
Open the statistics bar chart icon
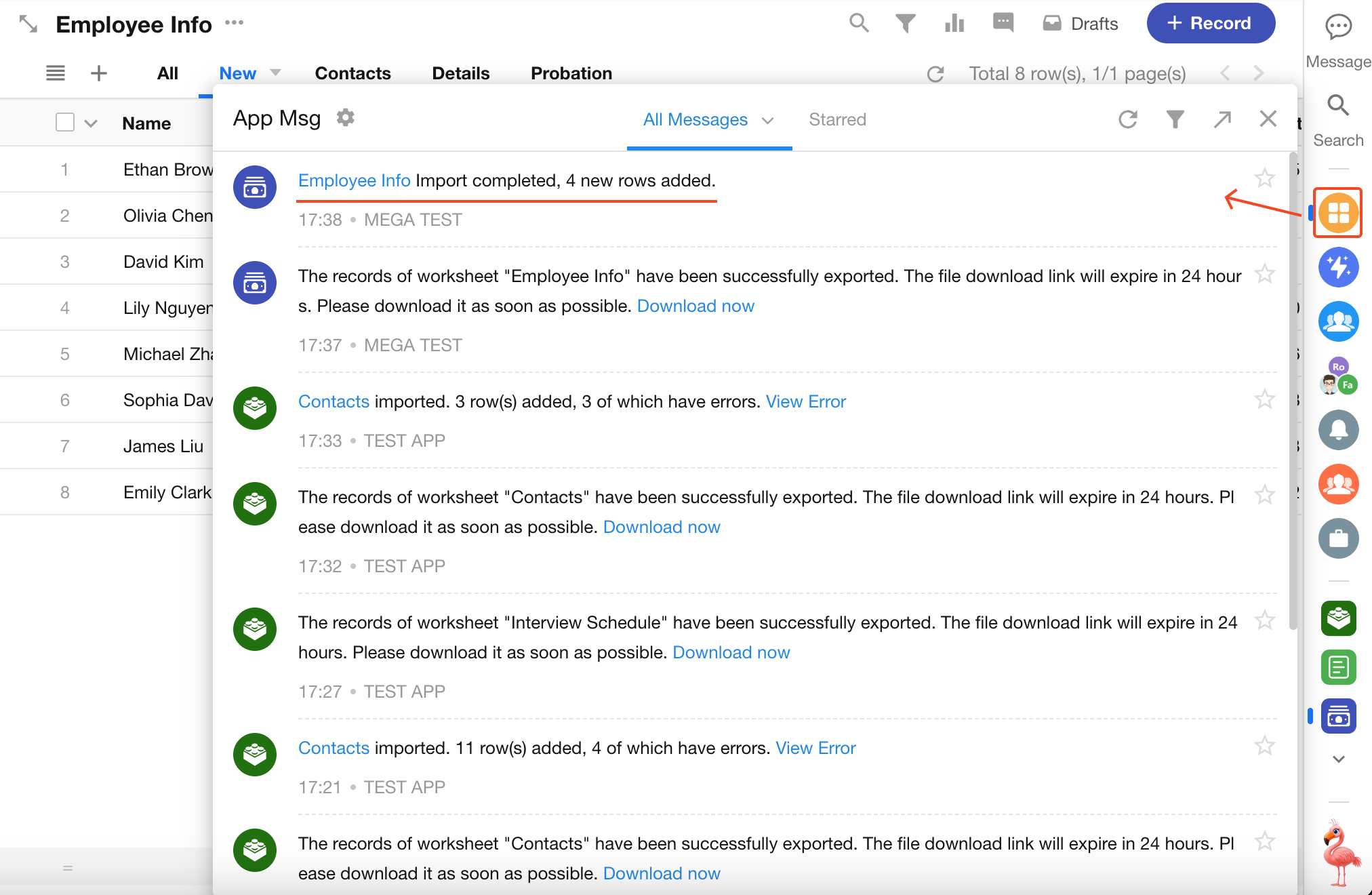[x=954, y=23]
